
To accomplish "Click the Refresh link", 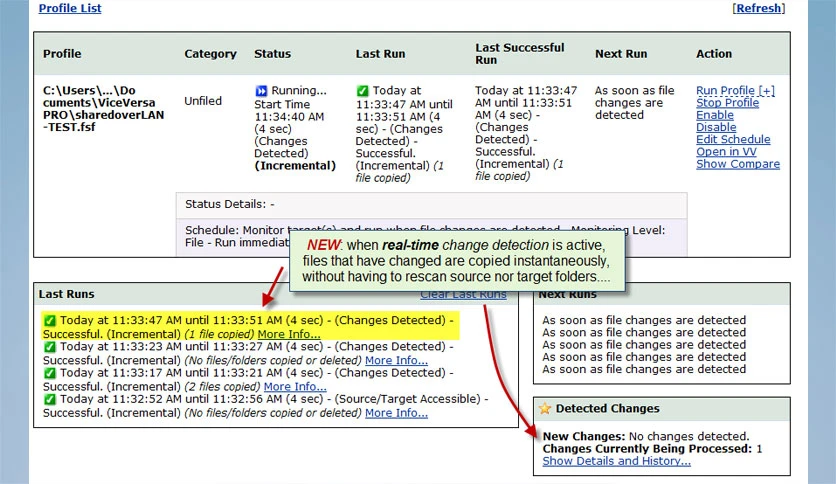I will tap(759, 8).
